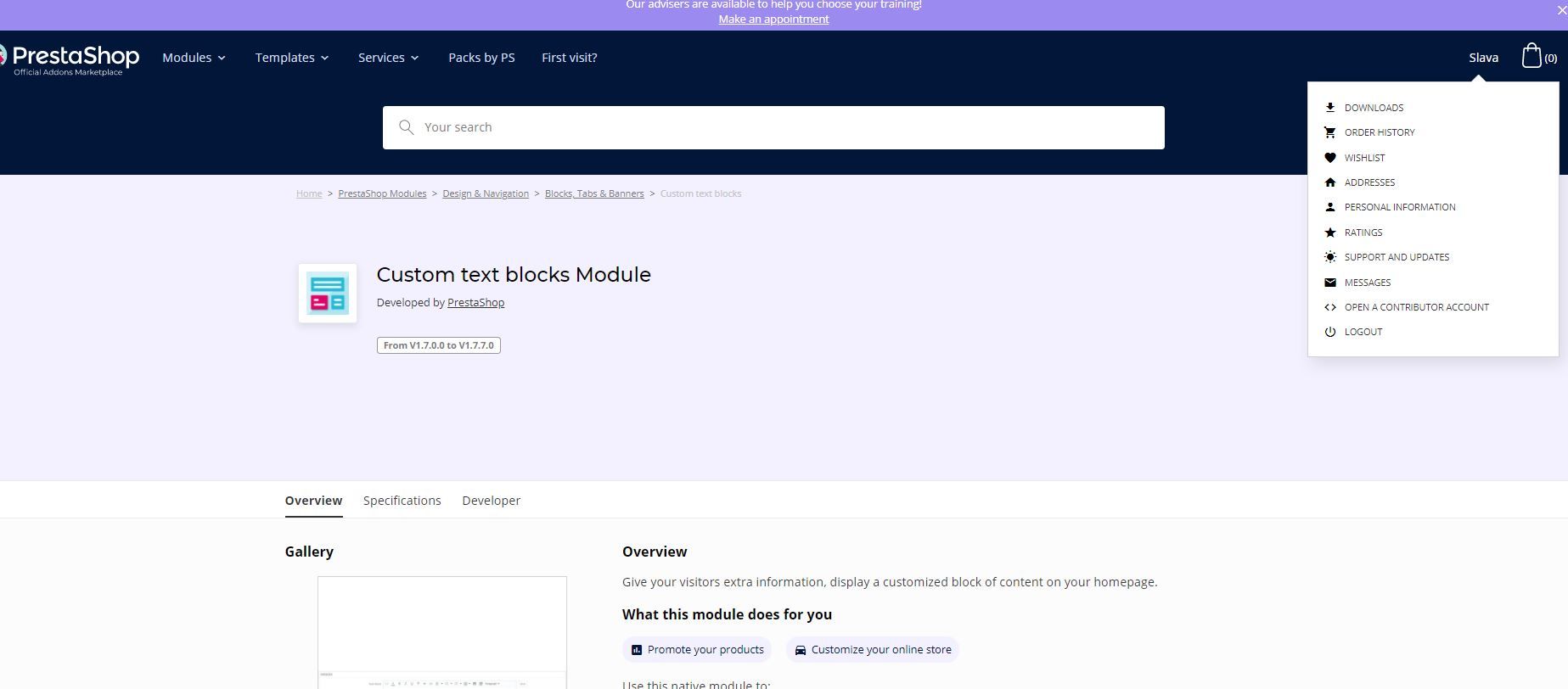
Task: Open PrestaShop Modules breadcrumb link
Action: tap(382, 193)
